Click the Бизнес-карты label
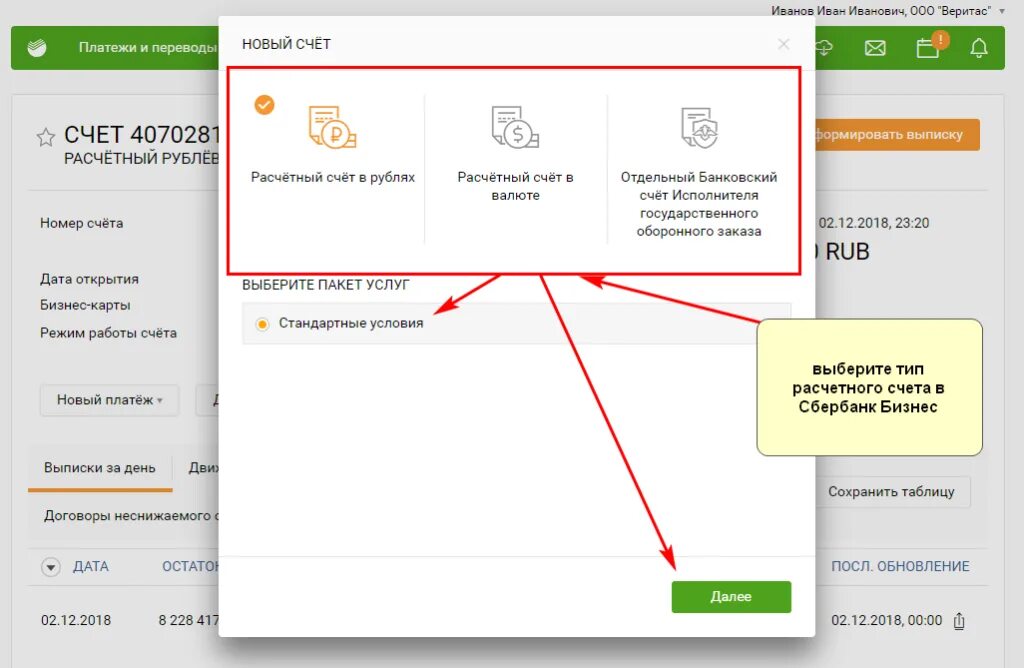 (85, 305)
